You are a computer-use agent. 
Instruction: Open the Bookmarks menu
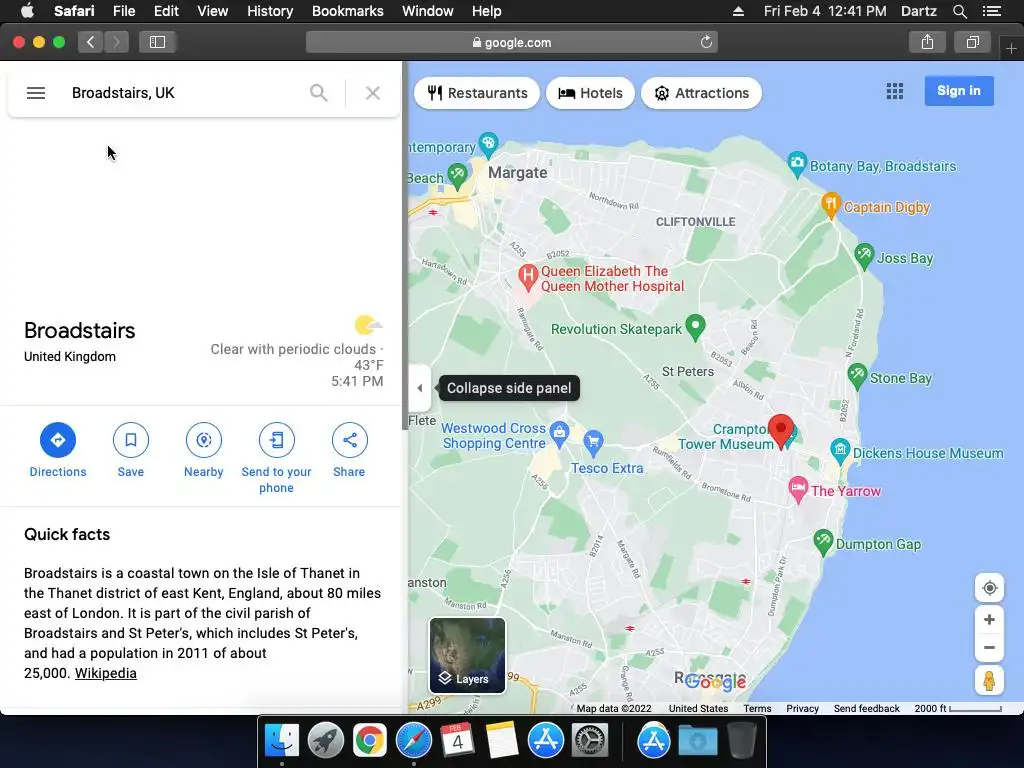[347, 11]
